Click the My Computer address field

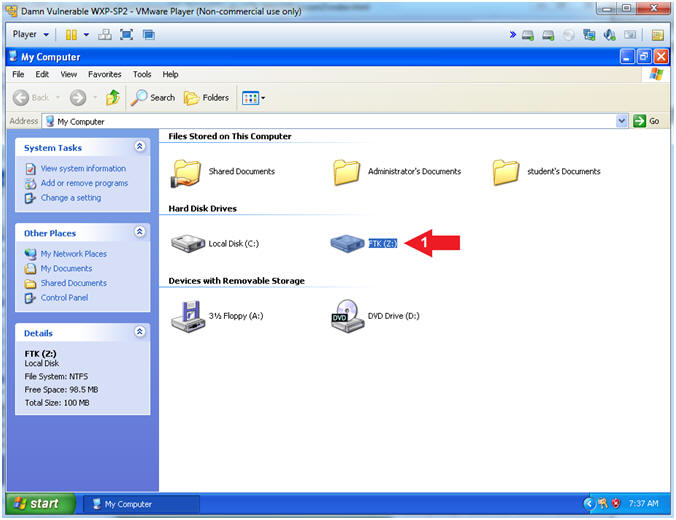(x=330, y=122)
